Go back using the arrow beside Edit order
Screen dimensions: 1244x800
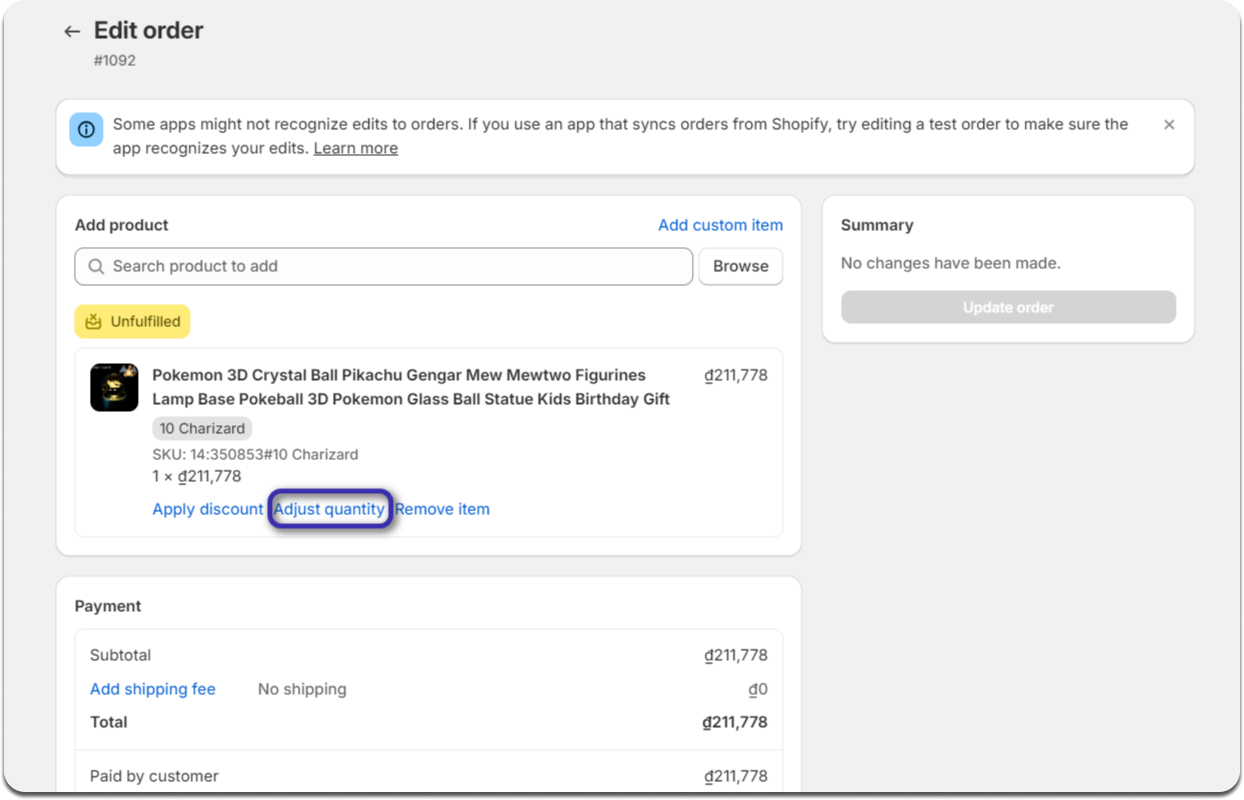pos(71,31)
